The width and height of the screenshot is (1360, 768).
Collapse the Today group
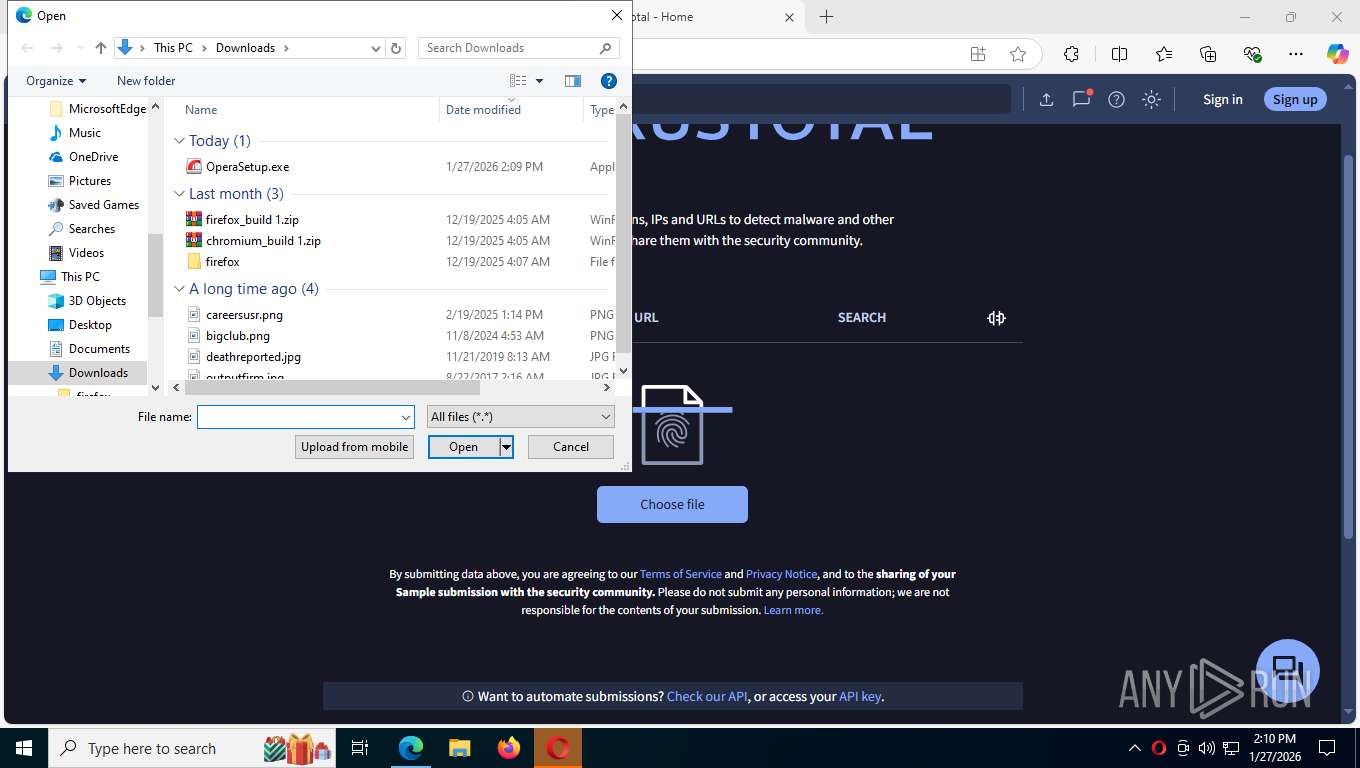[x=179, y=141]
